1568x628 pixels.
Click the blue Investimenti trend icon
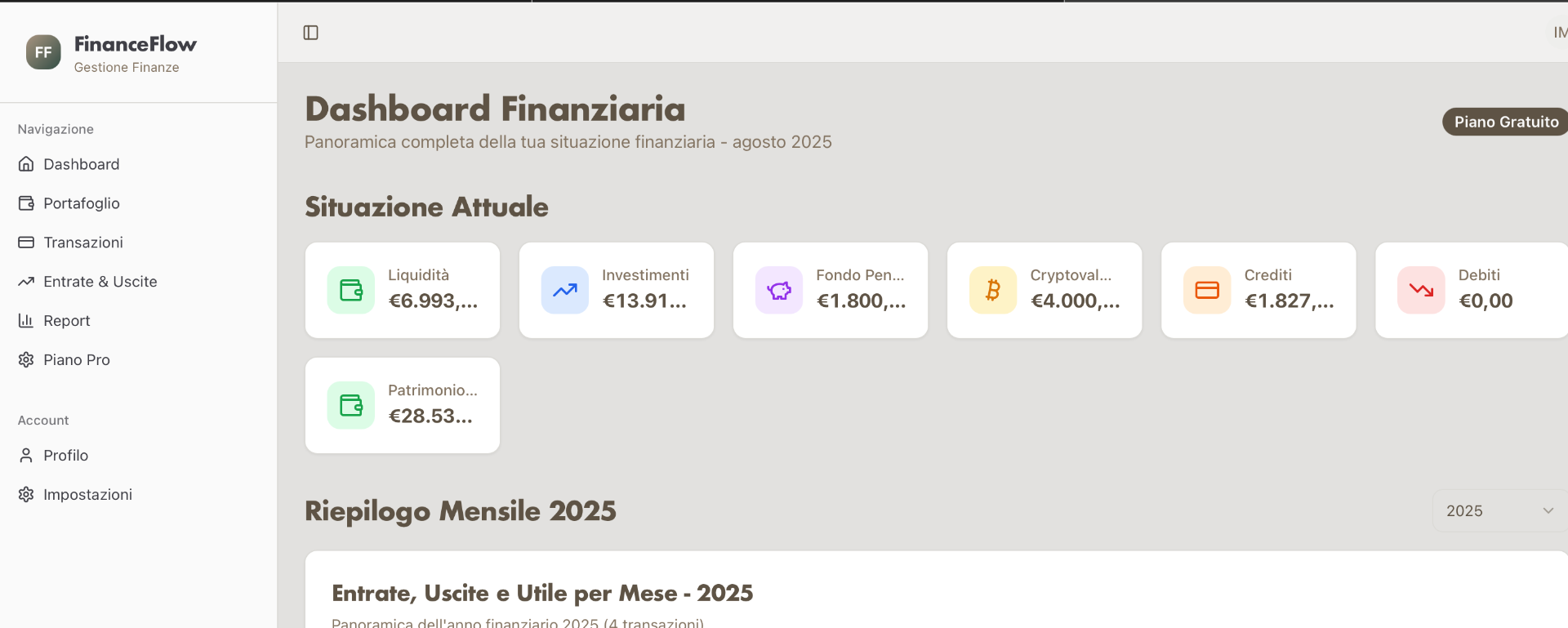pyautogui.click(x=565, y=290)
